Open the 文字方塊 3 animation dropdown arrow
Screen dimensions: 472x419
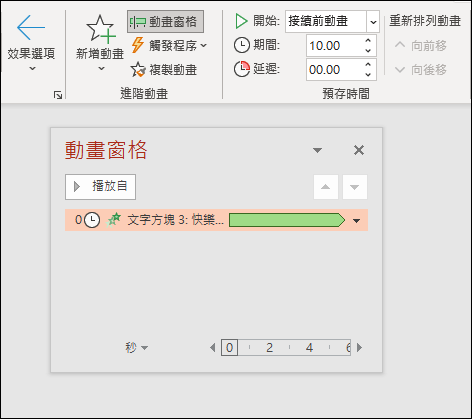[357, 221]
